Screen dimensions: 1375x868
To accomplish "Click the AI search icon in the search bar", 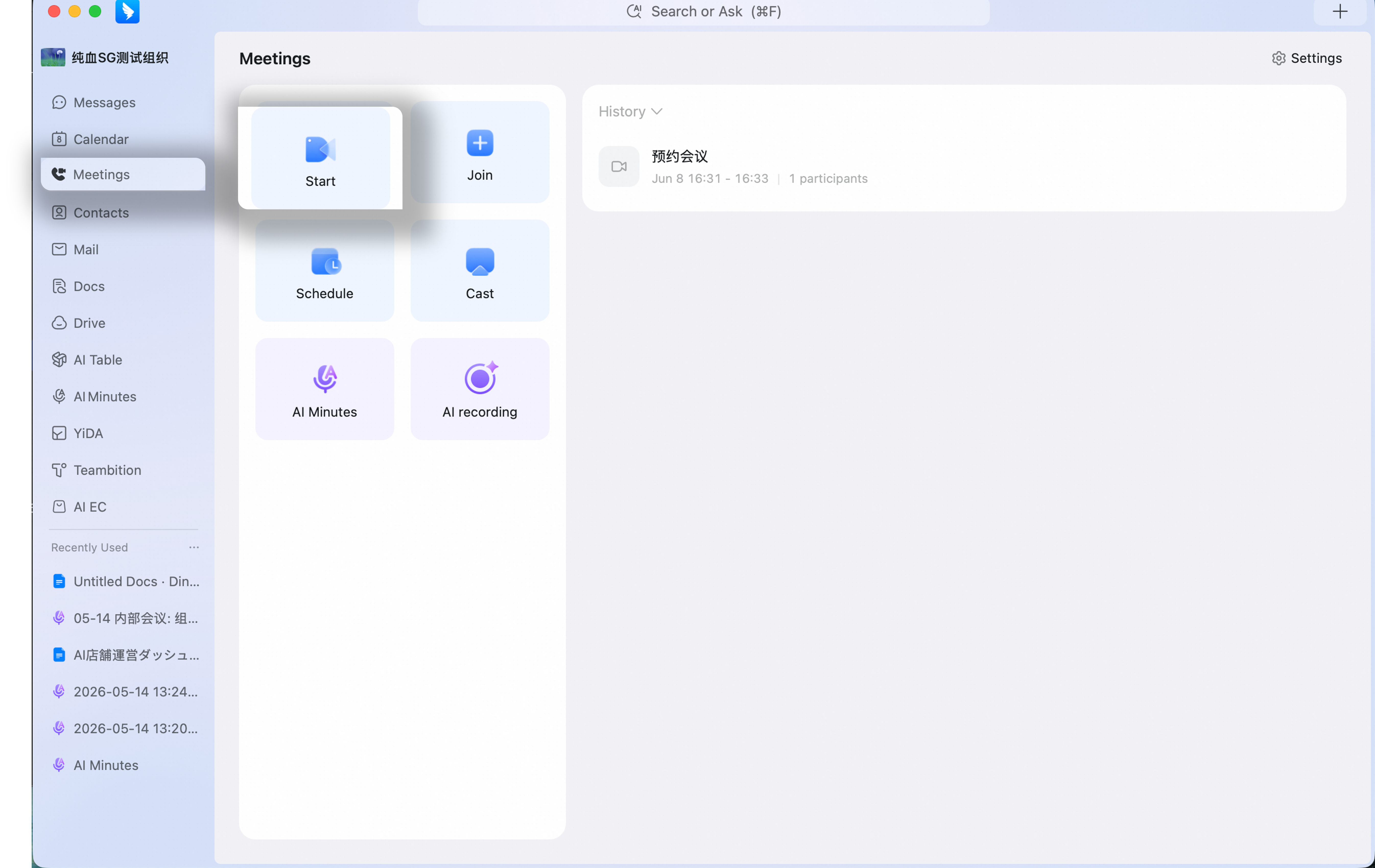I will pyautogui.click(x=634, y=11).
